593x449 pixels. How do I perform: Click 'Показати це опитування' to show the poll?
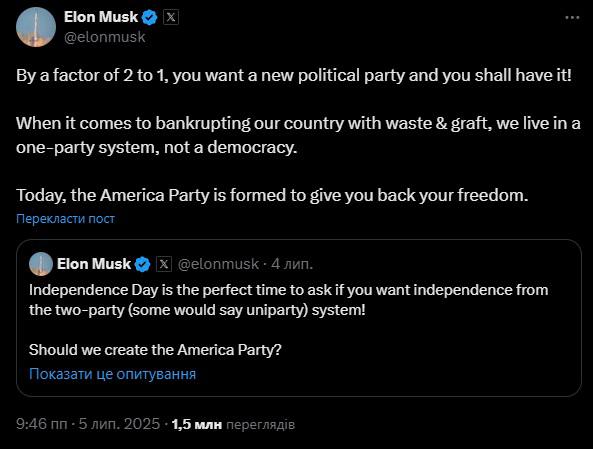pos(112,374)
